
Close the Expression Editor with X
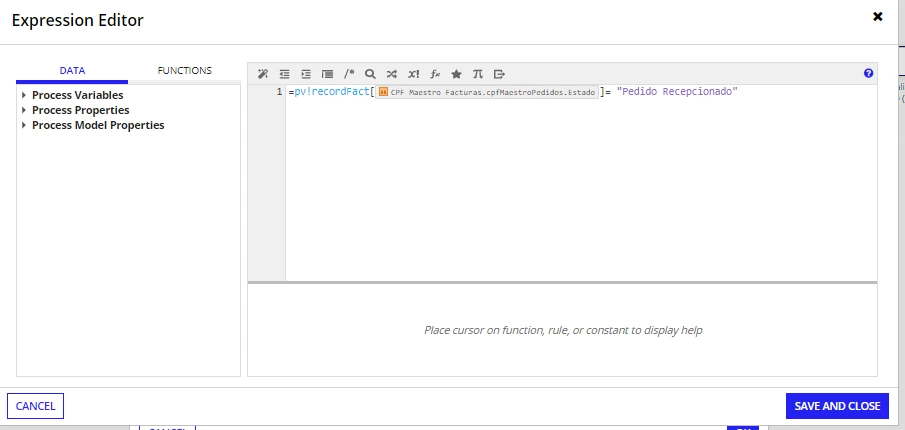[x=877, y=17]
